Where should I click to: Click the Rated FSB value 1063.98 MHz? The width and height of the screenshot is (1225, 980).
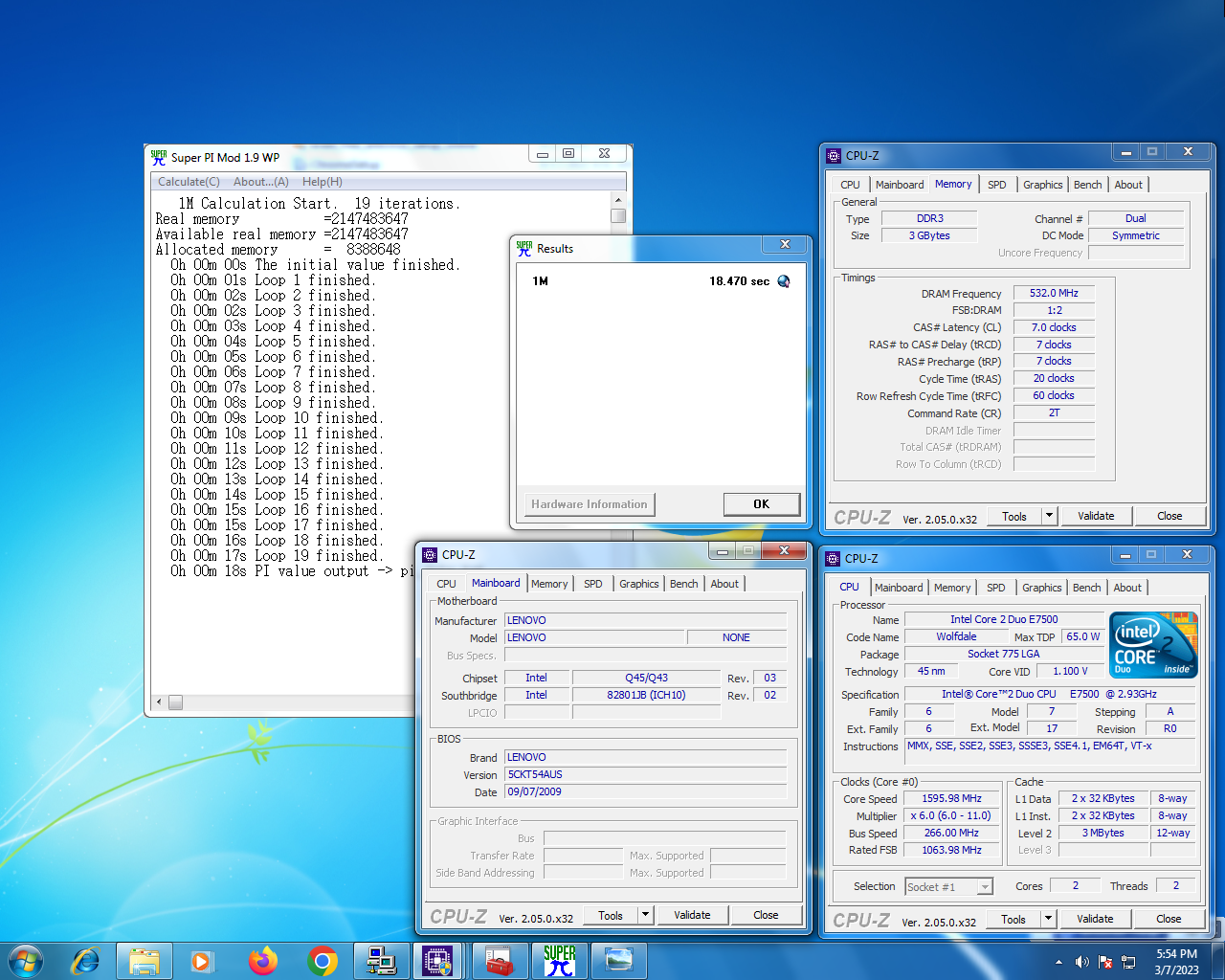(951, 850)
